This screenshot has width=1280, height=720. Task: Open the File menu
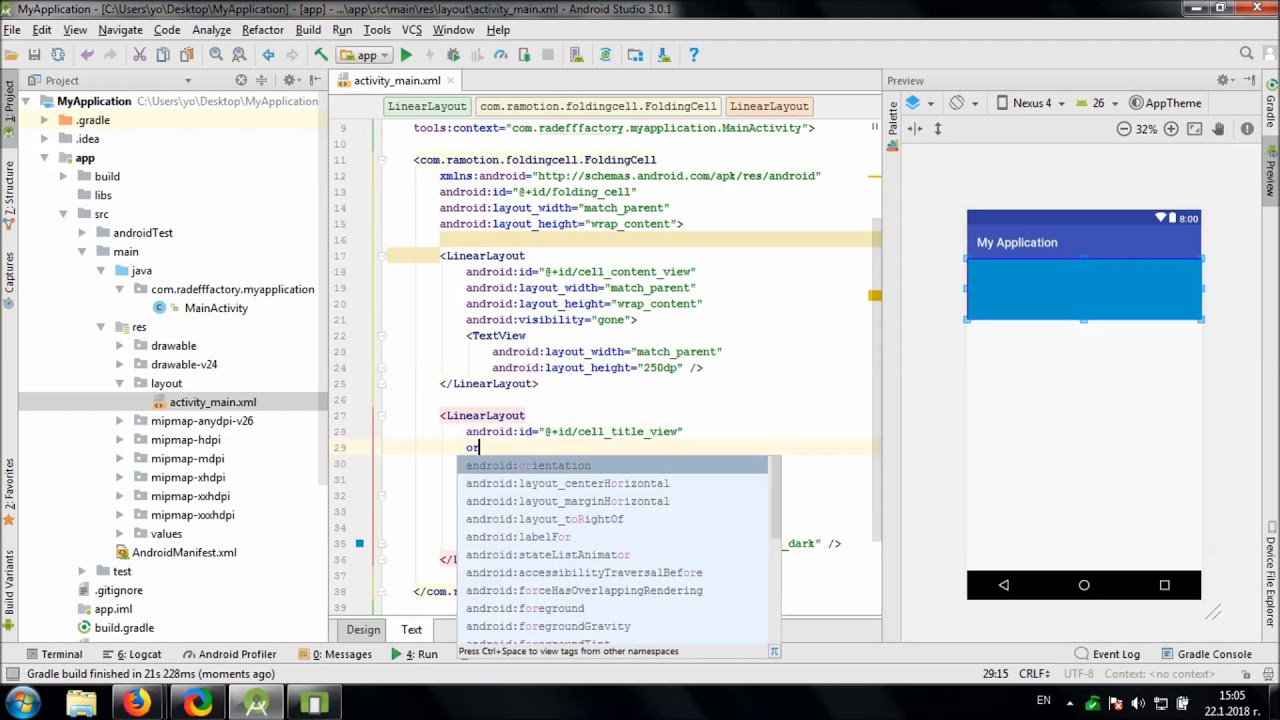click(12, 30)
